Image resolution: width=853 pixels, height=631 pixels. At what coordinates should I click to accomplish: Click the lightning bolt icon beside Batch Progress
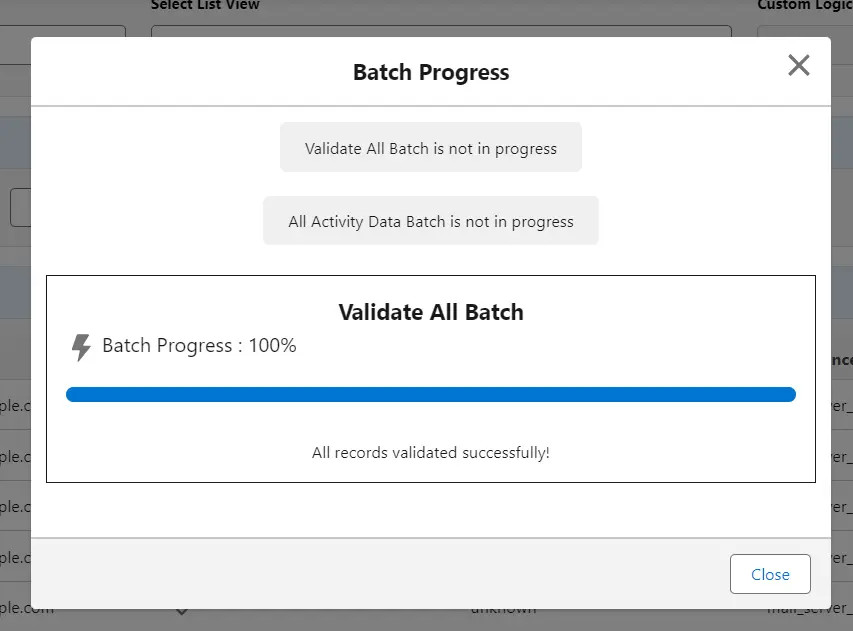[x=81, y=345]
